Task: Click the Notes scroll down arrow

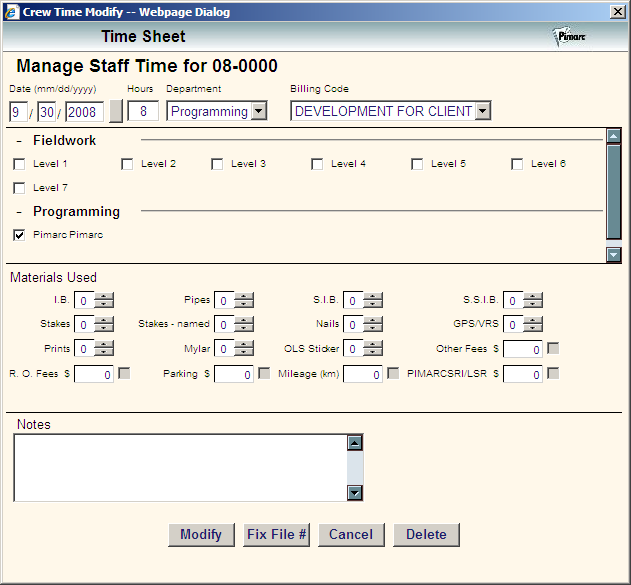Action: 355,493
